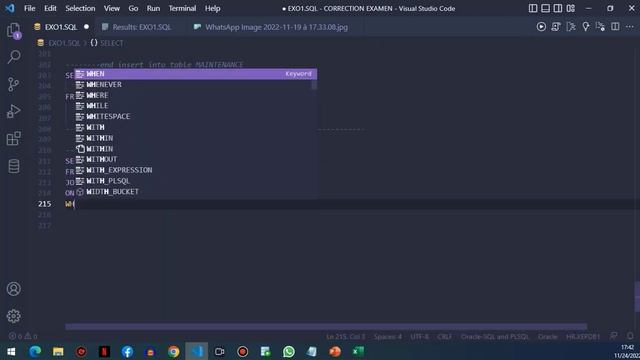The height and width of the screenshot is (360, 640).
Task: Open Netflix from the taskbar
Action: click(x=104, y=351)
